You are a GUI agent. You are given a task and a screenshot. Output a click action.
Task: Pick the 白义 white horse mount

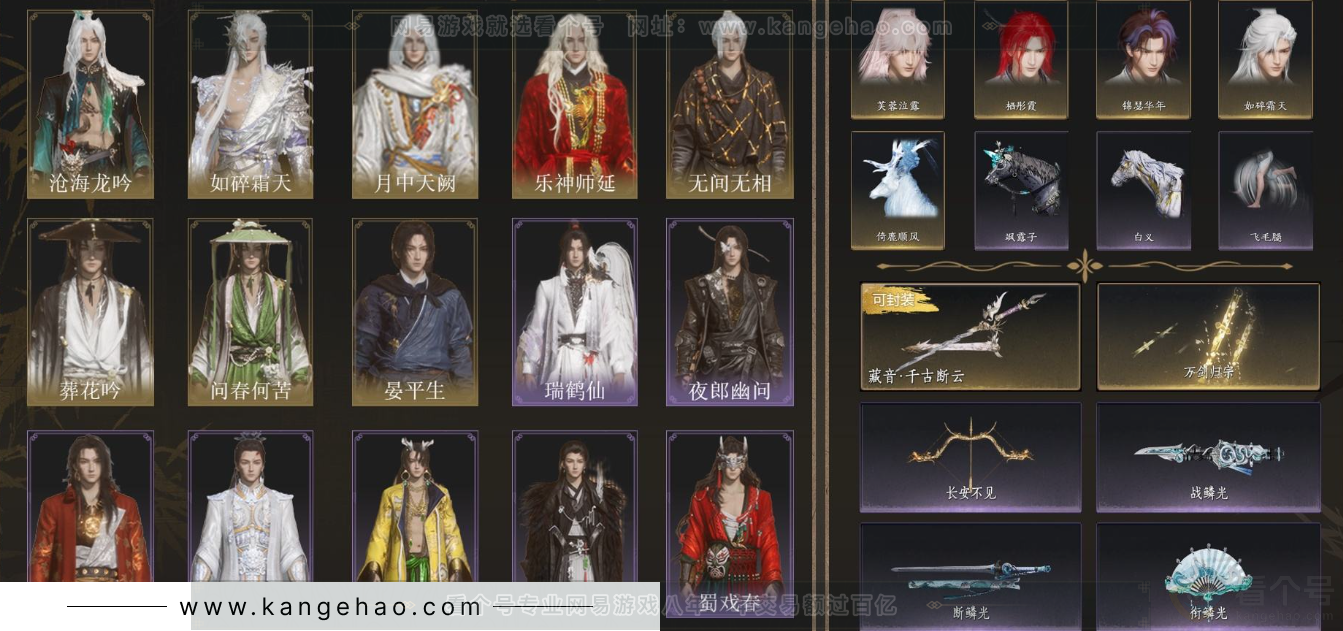[1144, 191]
